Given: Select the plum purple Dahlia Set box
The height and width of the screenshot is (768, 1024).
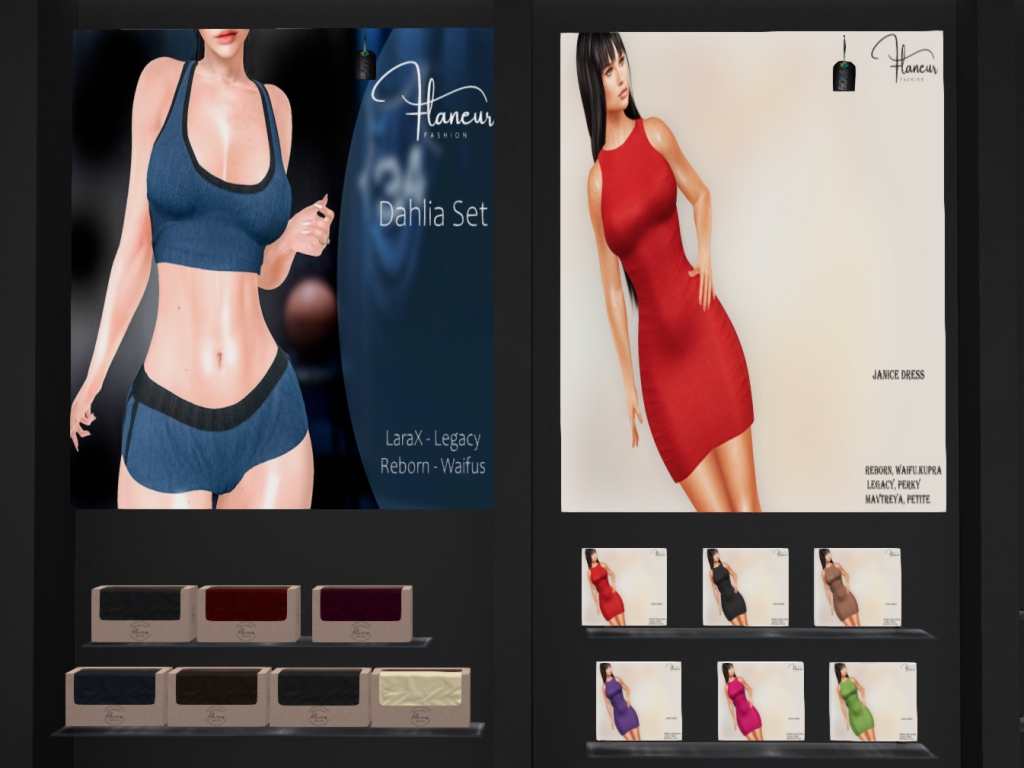Looking at the screenshot, I should 362,613.
